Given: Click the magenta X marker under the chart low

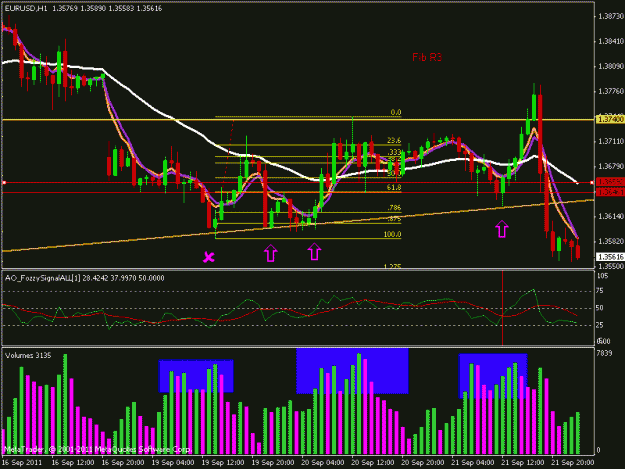Looking at the screenshot, I should point(208,257).
